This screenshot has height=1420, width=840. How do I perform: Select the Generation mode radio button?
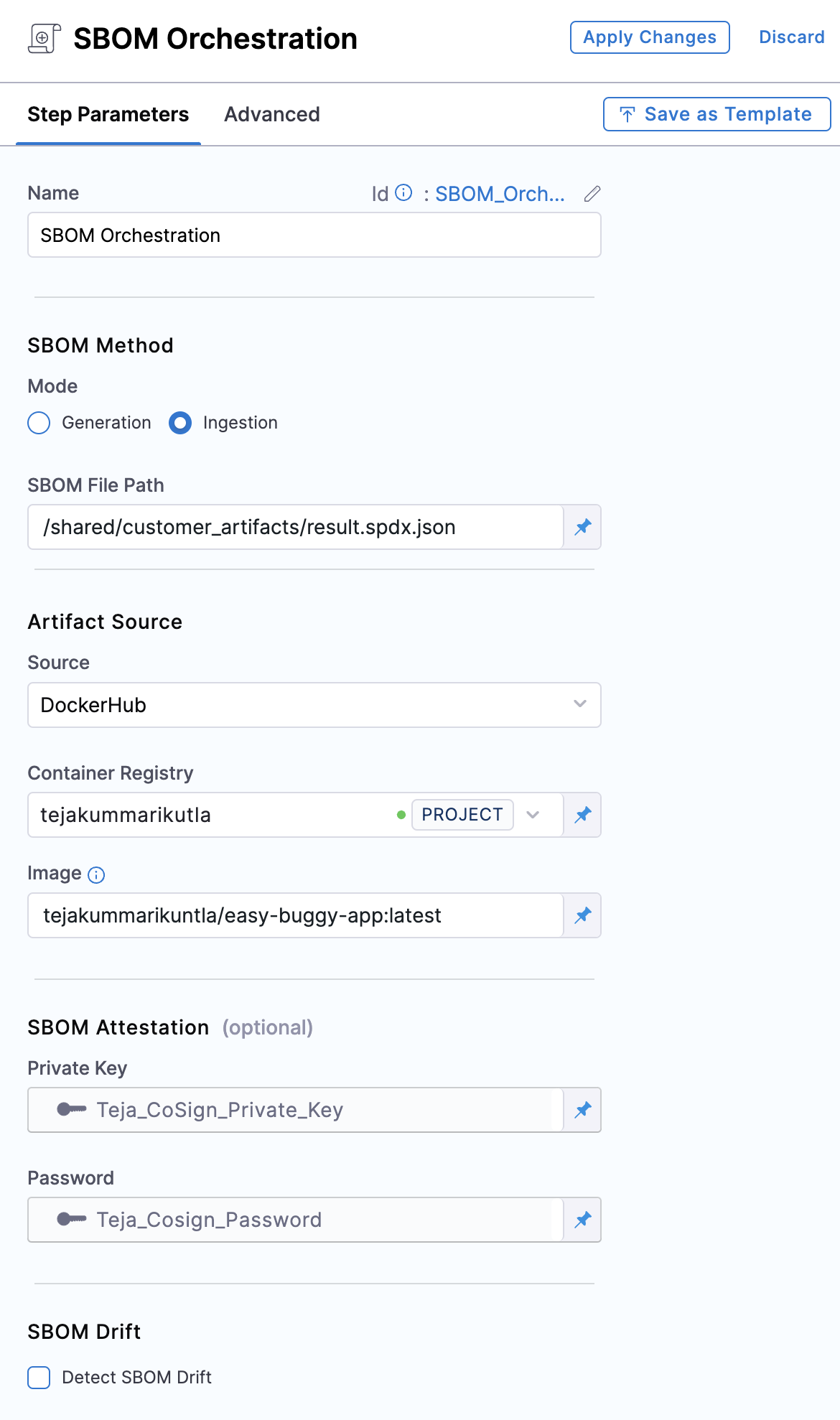pos(39,423)
